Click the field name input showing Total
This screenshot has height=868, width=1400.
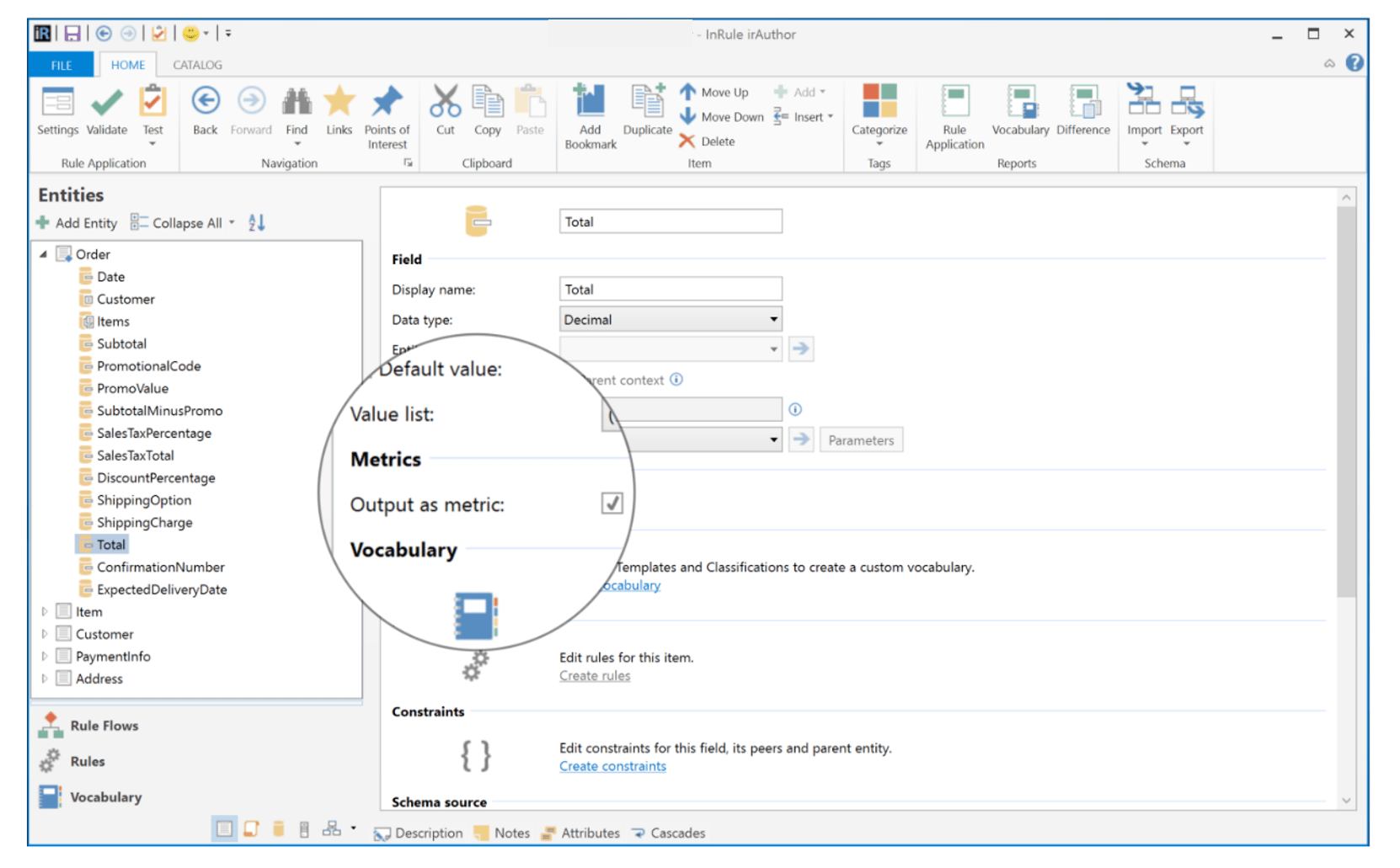point(671,221)
